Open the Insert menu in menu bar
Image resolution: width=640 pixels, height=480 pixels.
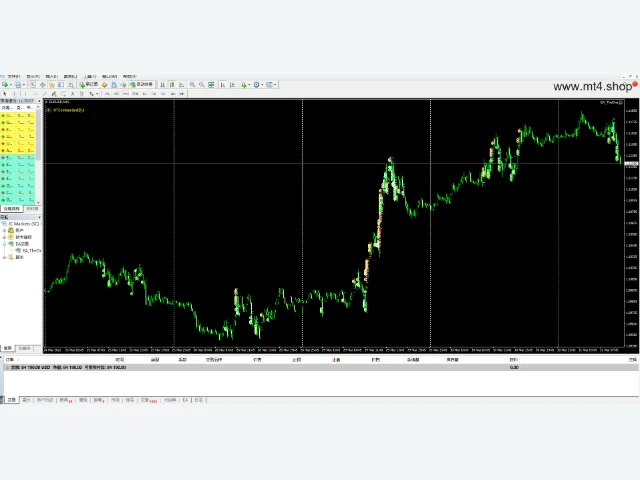pyautogui.click(x=51, y=76)
